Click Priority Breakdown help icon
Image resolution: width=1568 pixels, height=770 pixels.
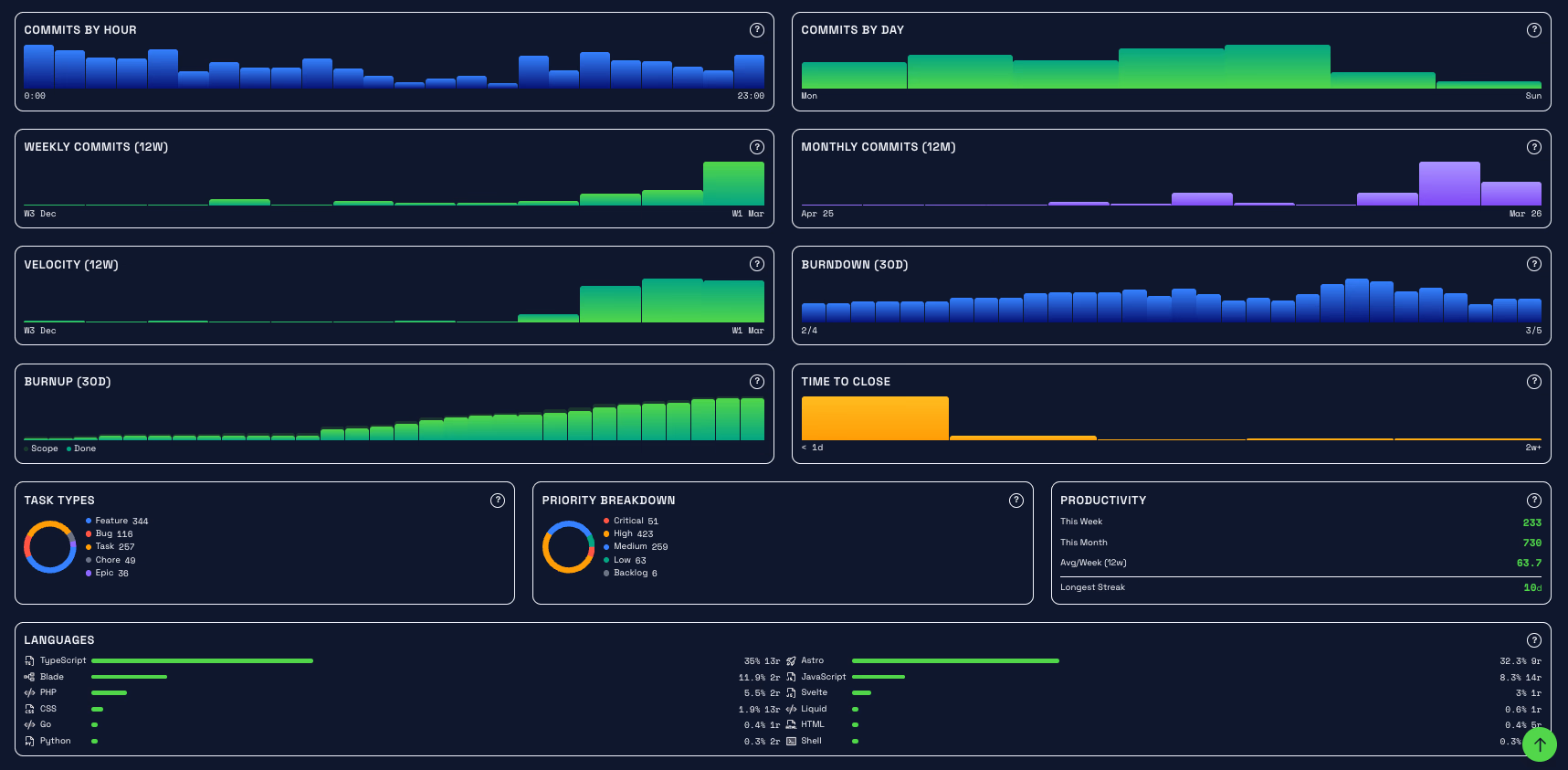tap(1016, 501)
